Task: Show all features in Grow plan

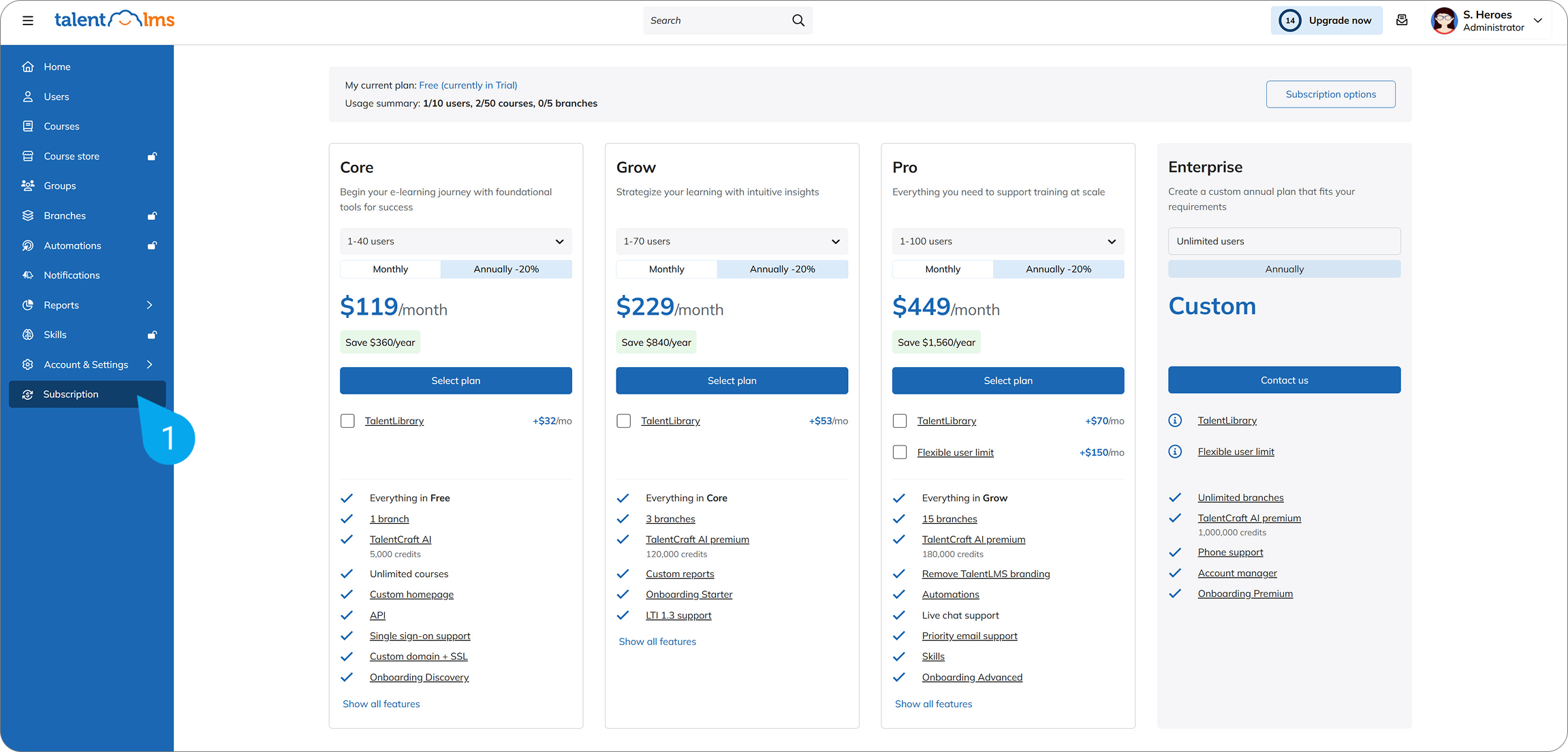Action: point(657,642)
